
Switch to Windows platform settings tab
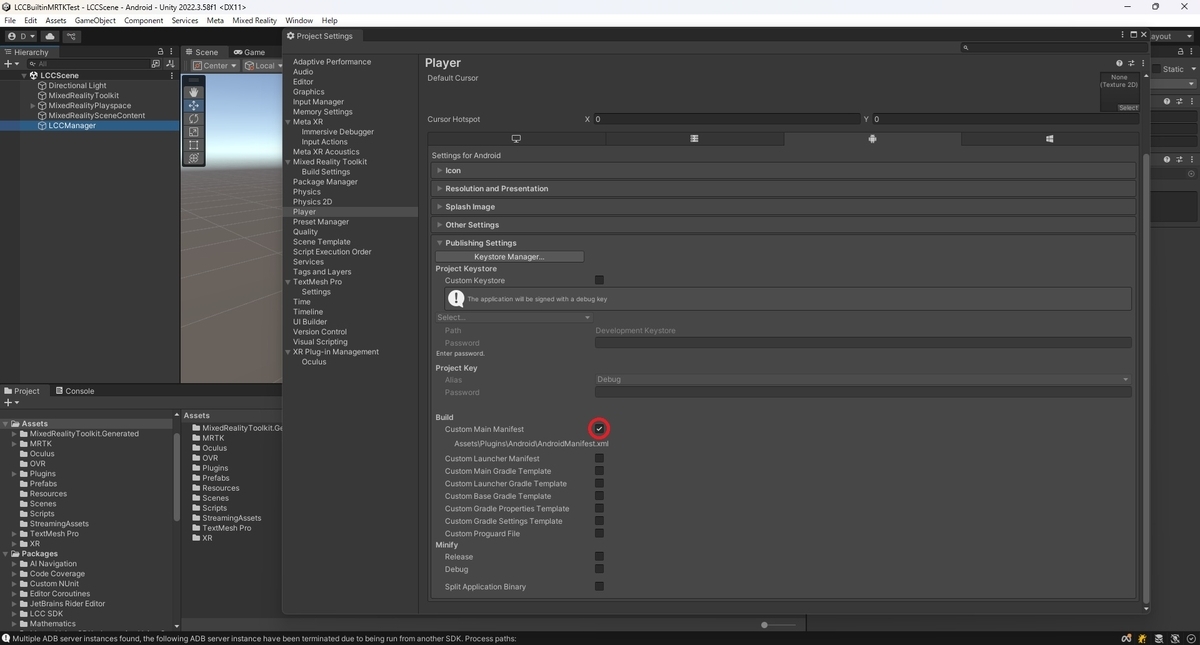pyautogui.click(x=1049, y=139)
